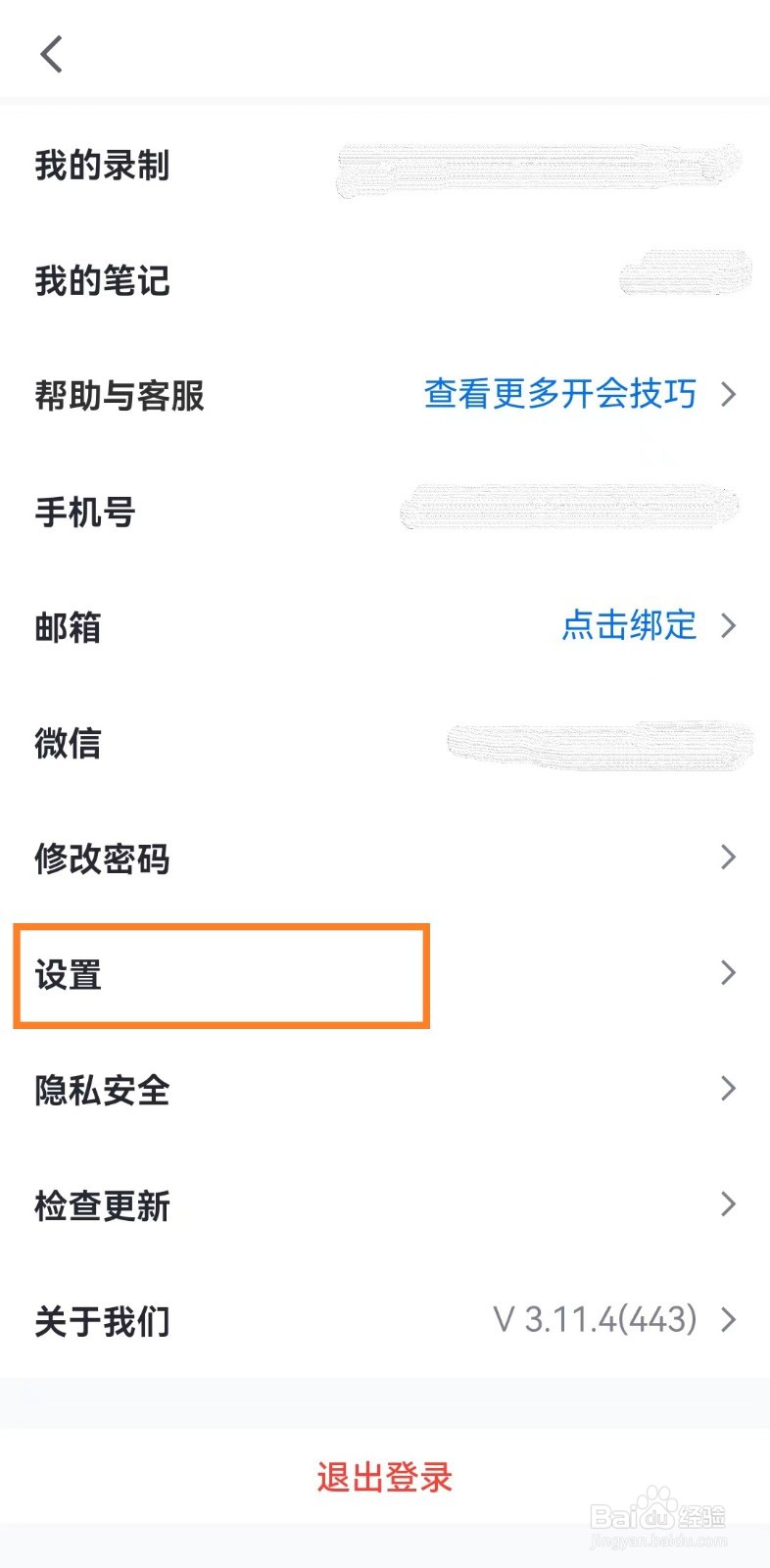This screenshot has height=1568, width=770.
Task: Expand the 修改密码 row chevron
Action: 728,857
